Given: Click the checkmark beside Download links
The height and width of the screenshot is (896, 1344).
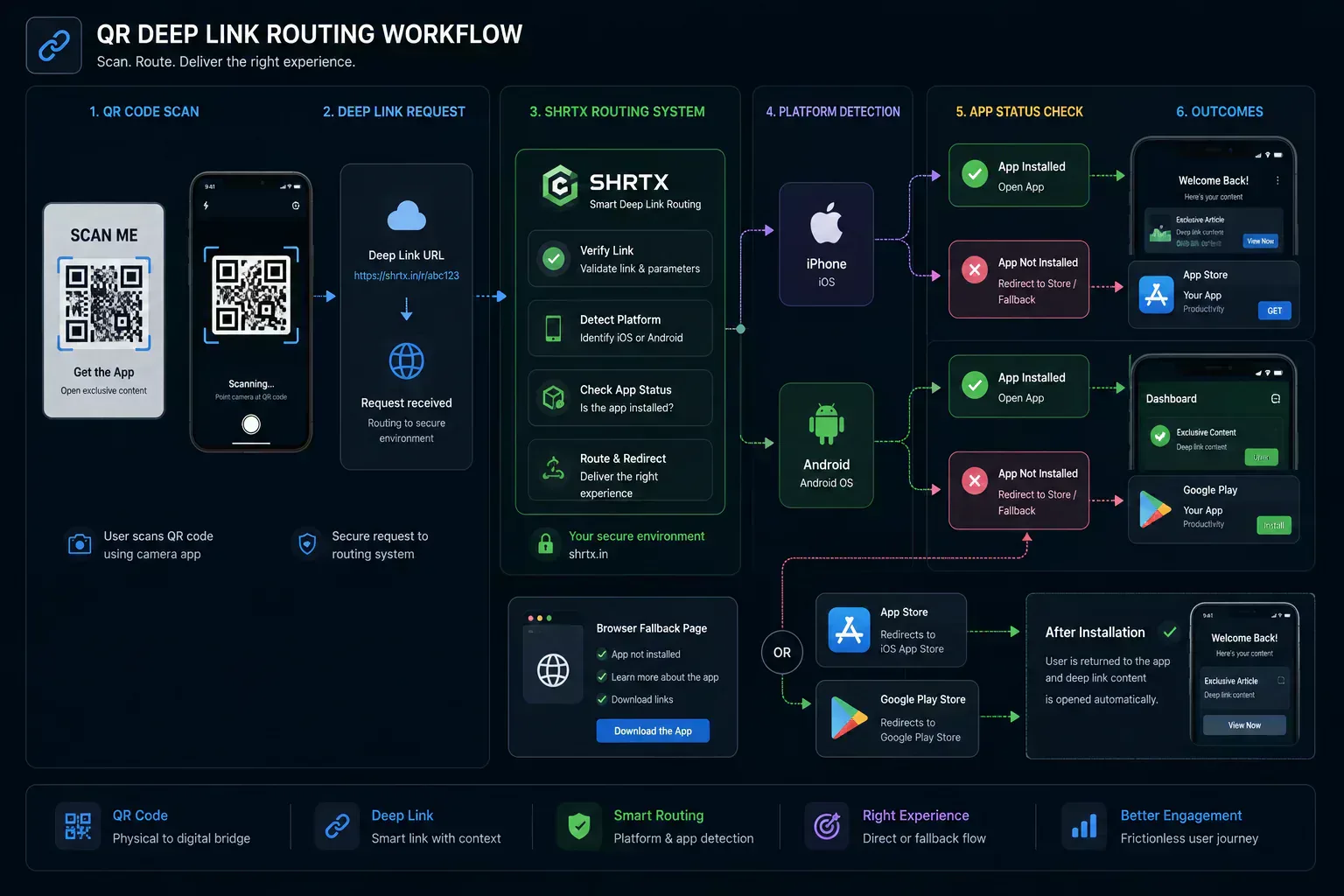Looking at the screenshot, I should click(x=602, y=699).
